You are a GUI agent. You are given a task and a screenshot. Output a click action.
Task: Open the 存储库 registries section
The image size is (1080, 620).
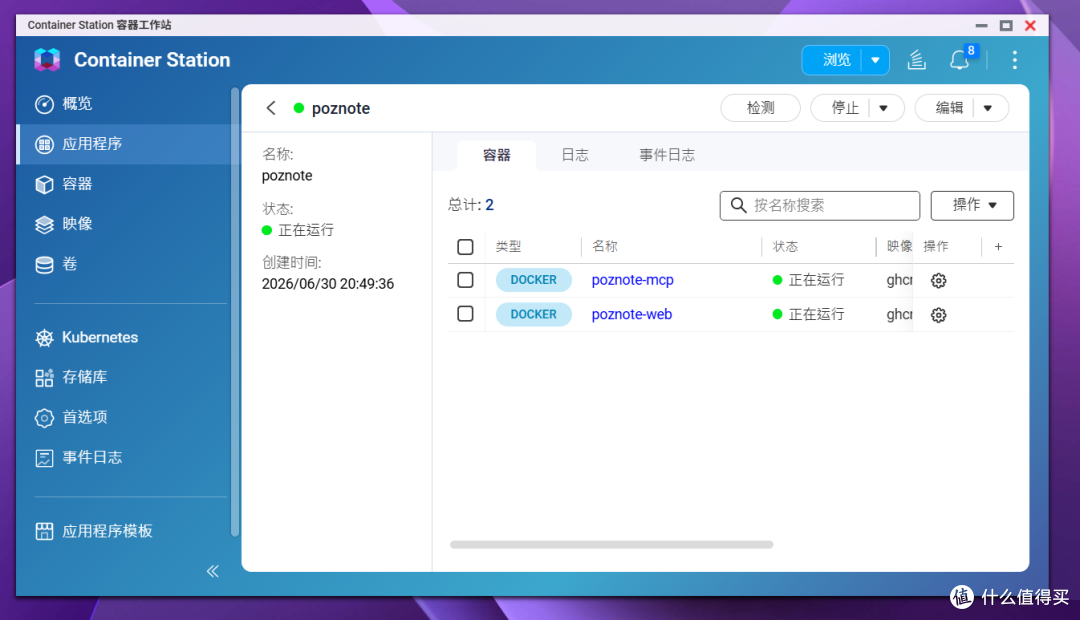click(x=71, y=377)
